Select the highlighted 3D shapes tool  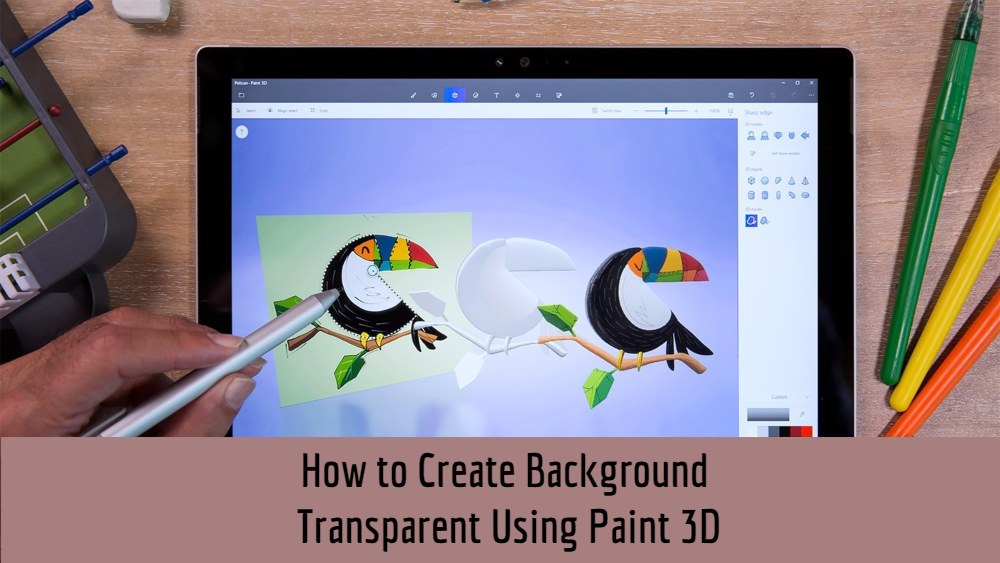[x=455, y=95]
